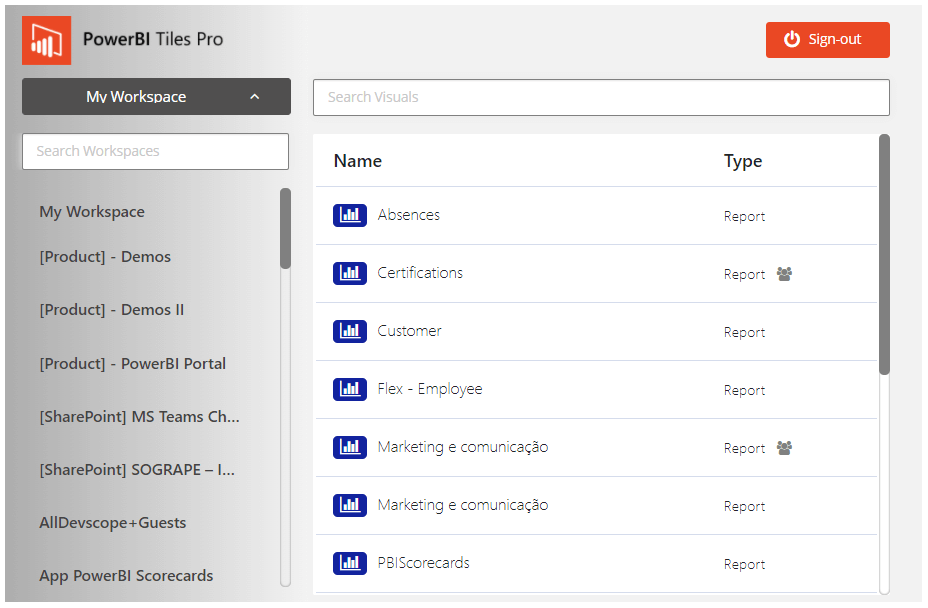The image size is (928, 608).
Task: Click the report icon beside Customer
Action: (349, 330)
